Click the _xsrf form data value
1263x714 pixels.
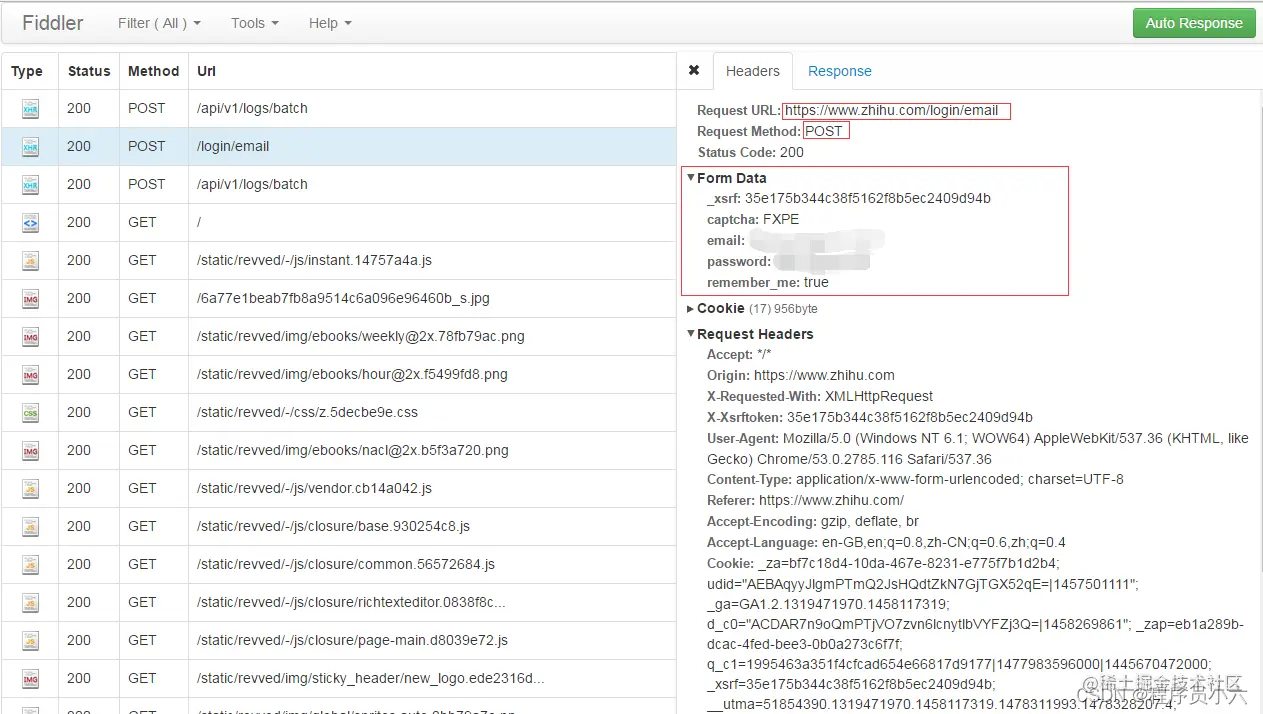pyautogui.click(x=867, y=198)
